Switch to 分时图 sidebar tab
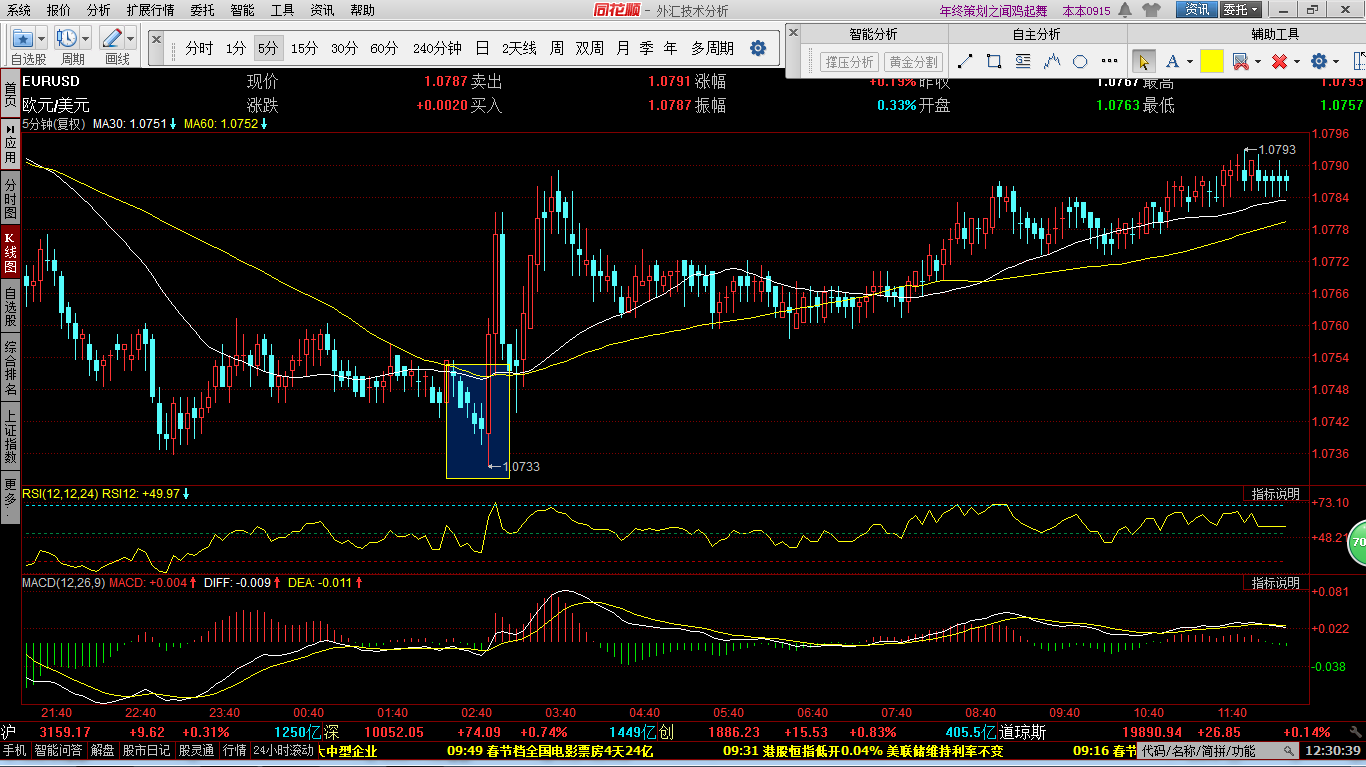 point(10,199)
